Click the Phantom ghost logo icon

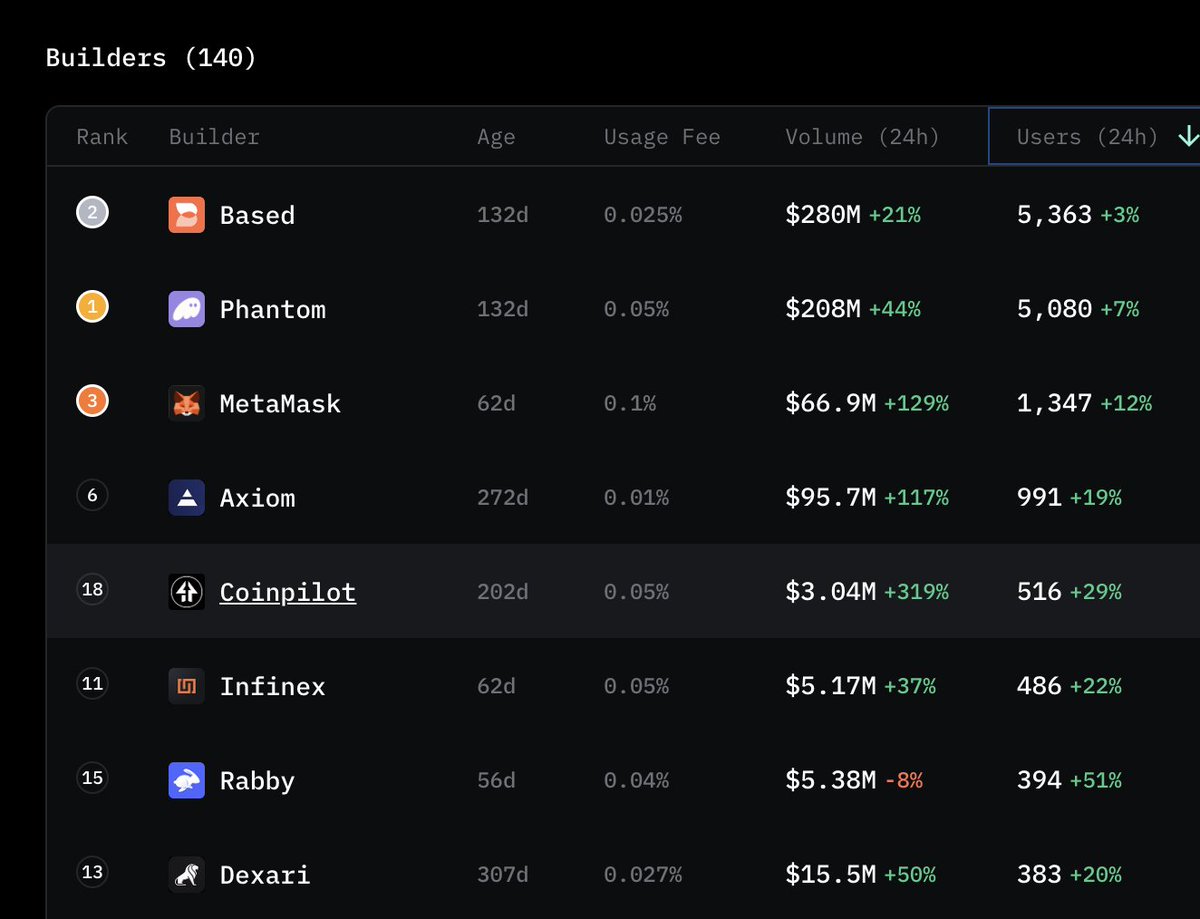187,309
